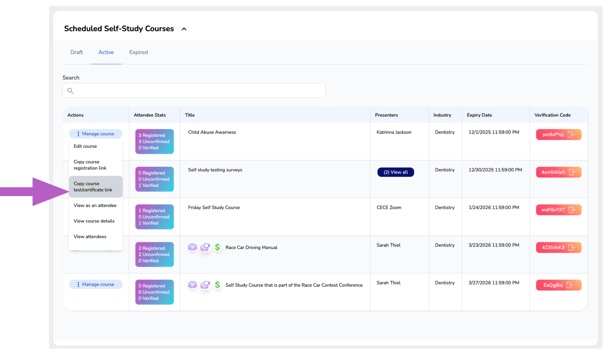Open attendee stats badge for Race Car Driving Manual

click(x=154, y=254)
